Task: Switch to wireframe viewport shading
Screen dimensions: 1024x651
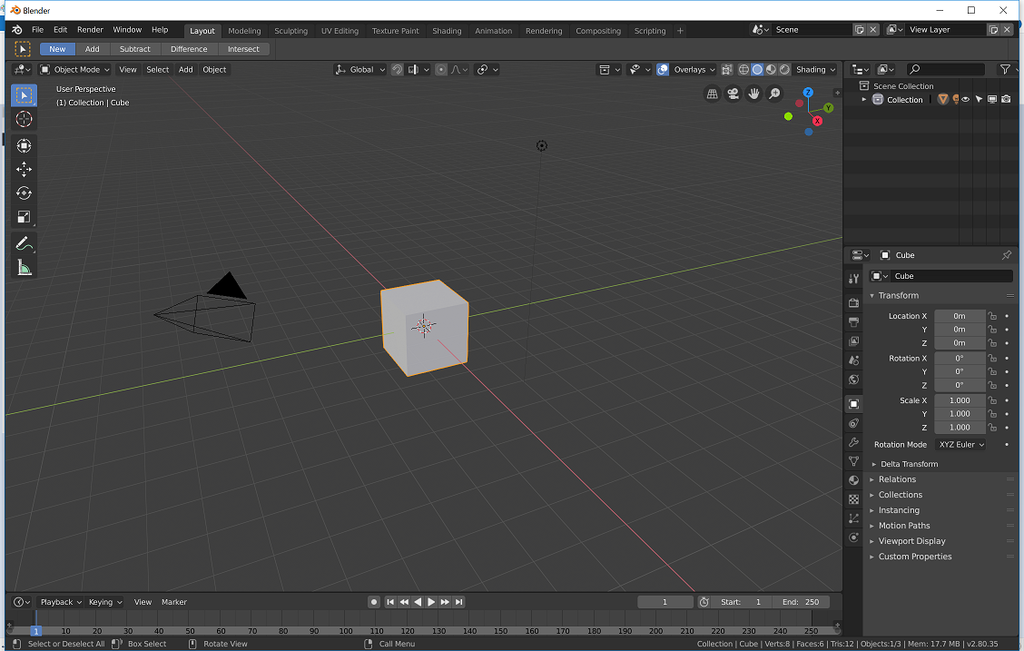Action: coord(743,69)
